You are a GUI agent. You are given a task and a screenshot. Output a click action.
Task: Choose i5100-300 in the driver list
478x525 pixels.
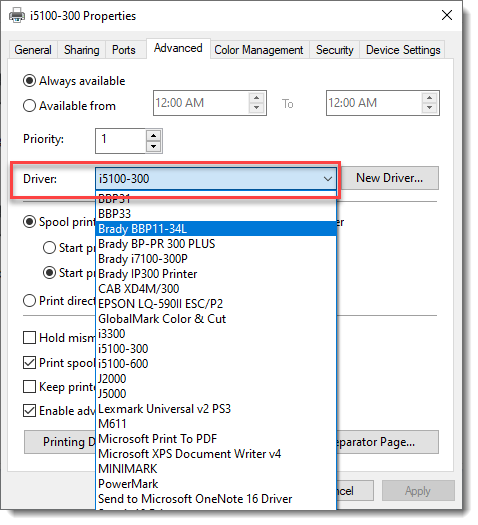(x=216, y=349)
